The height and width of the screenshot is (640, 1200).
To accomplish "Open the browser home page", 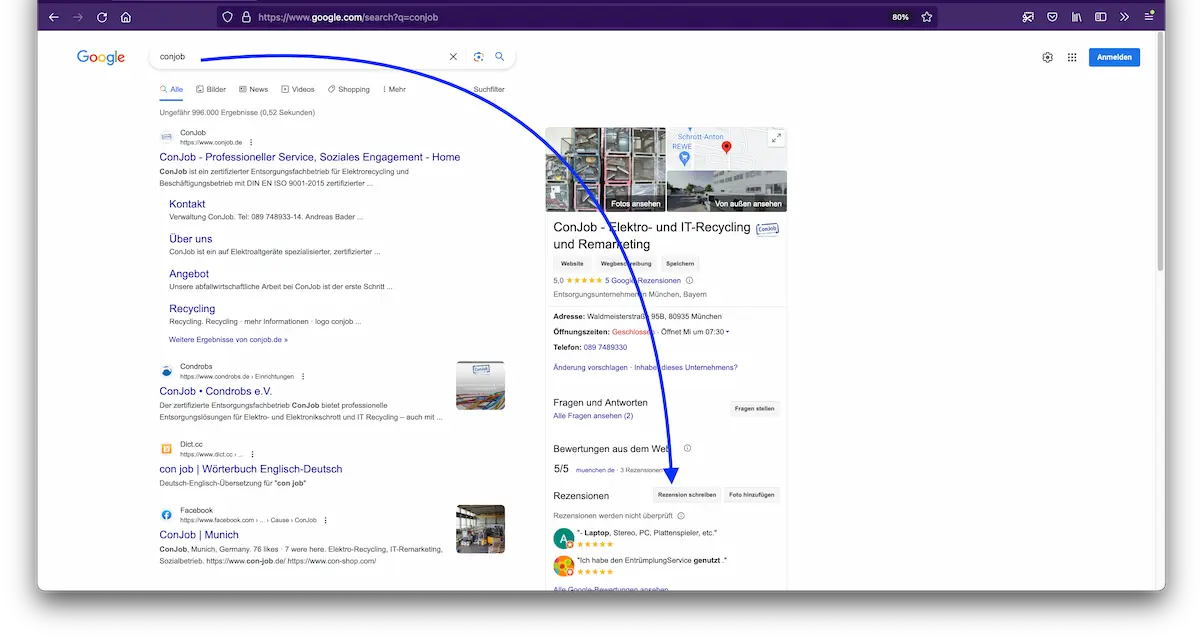I will 126,17.
